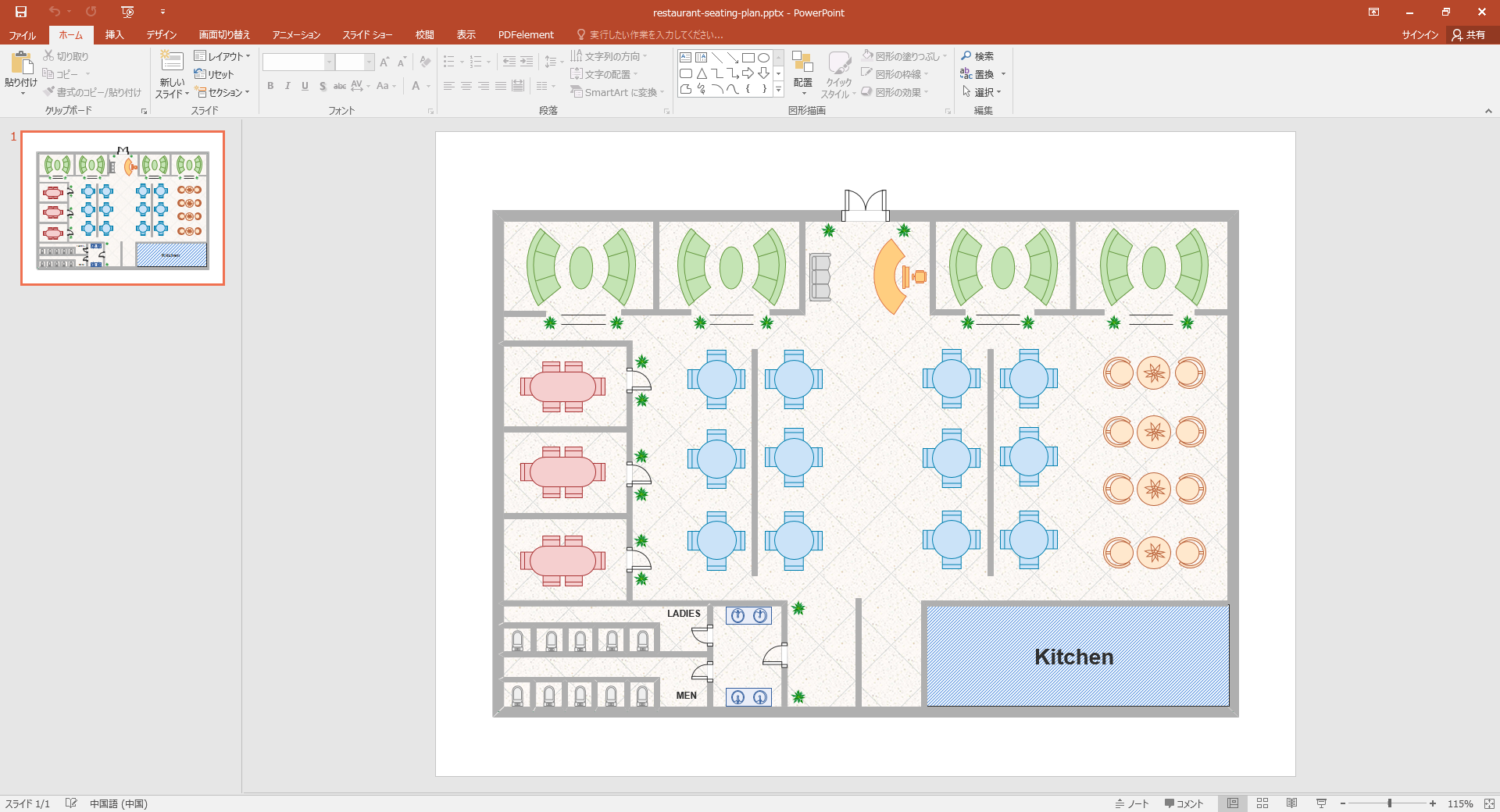Expand the Layout (レイアウト) dropdown
Screen dimensions: 1500x812
pyautogui.click(x=223, y=56)
